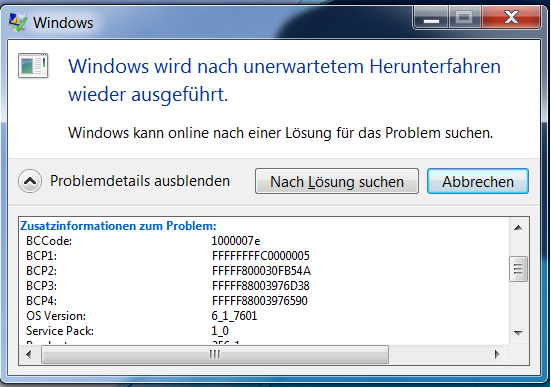This screenshot has width=551, height=387.
Task: Click the vertical scrollbar thumb in details
Action: [x=518, y=269]
